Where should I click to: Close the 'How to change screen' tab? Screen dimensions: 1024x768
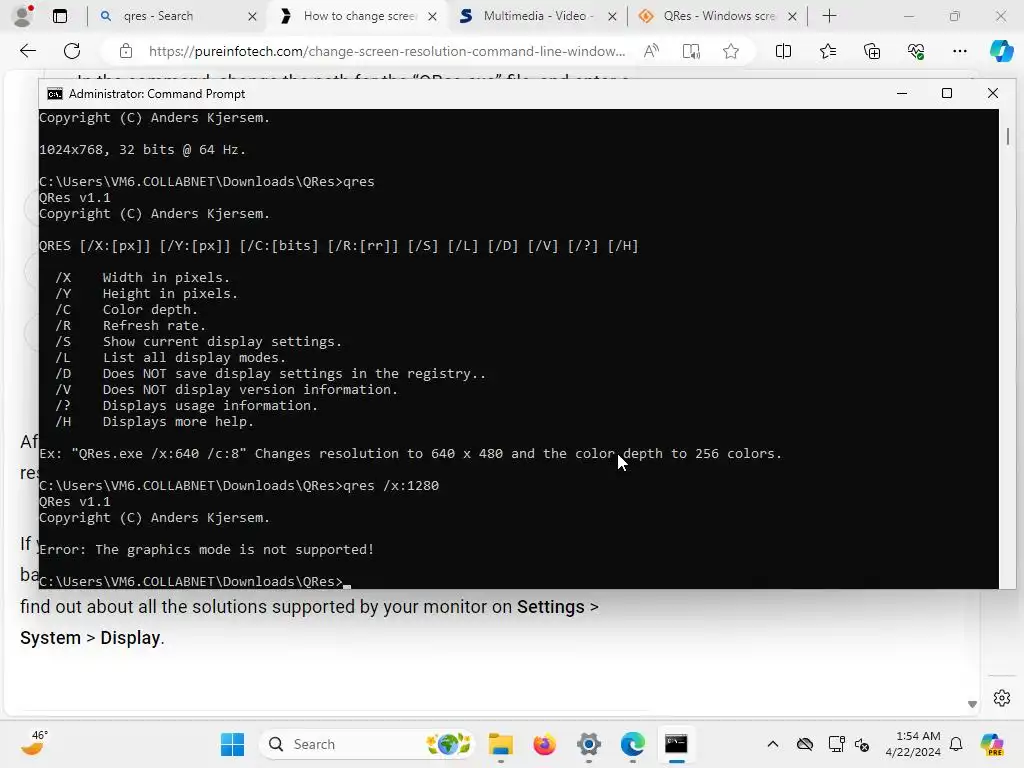click(x=432, y=16)
